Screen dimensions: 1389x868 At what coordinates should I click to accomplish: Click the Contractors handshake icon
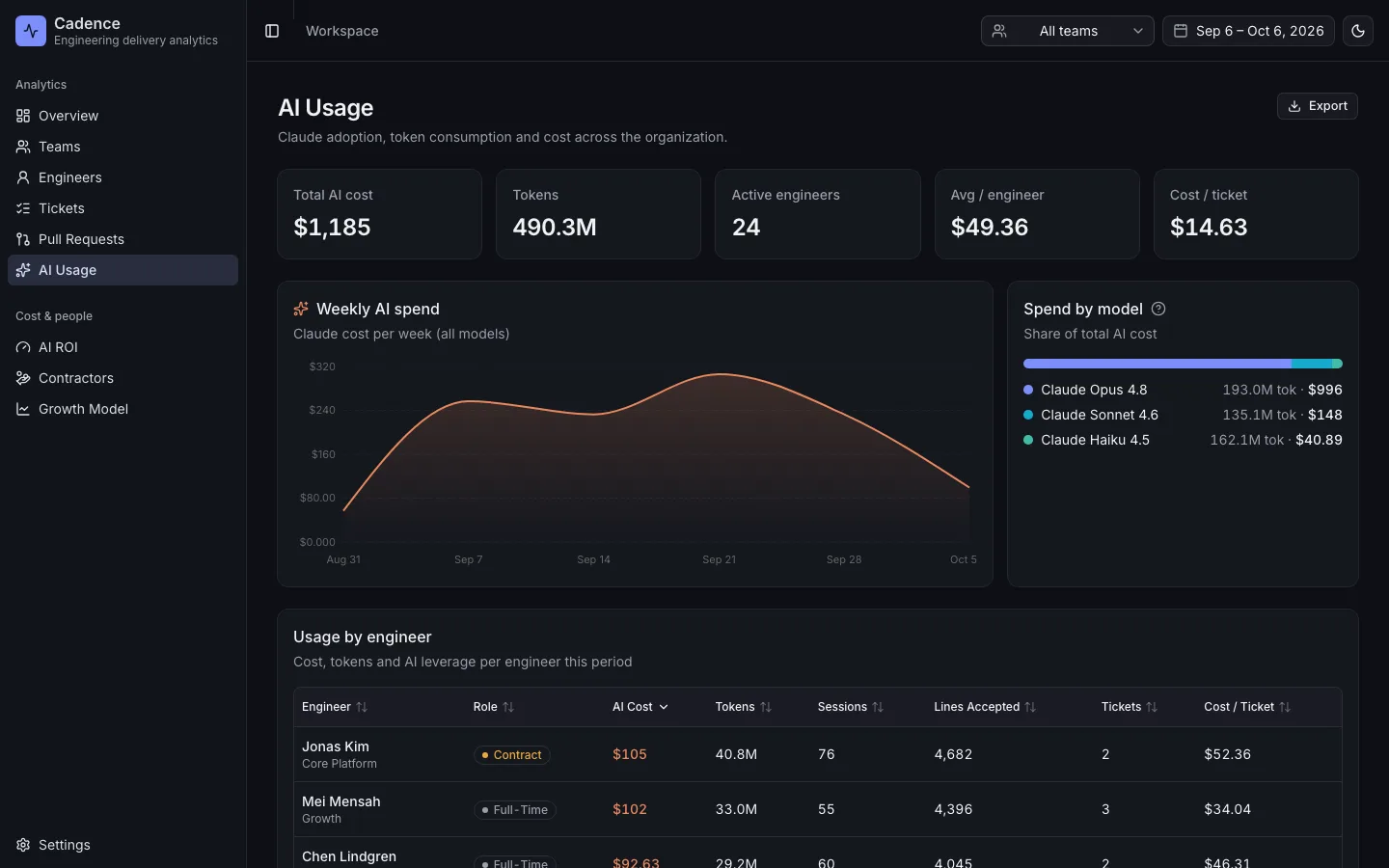(23, 378)
